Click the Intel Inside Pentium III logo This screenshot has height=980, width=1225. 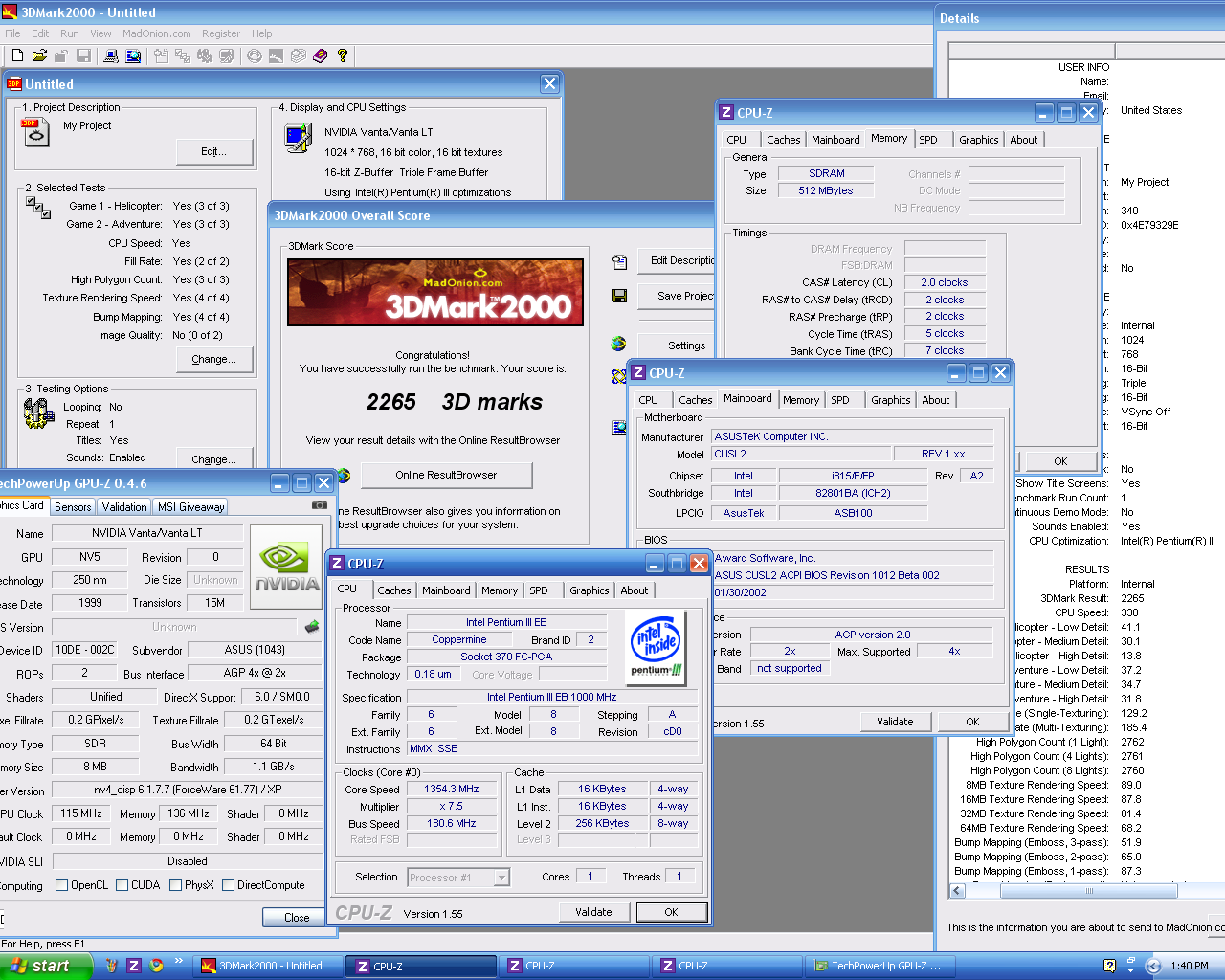[x=656, y=648]
